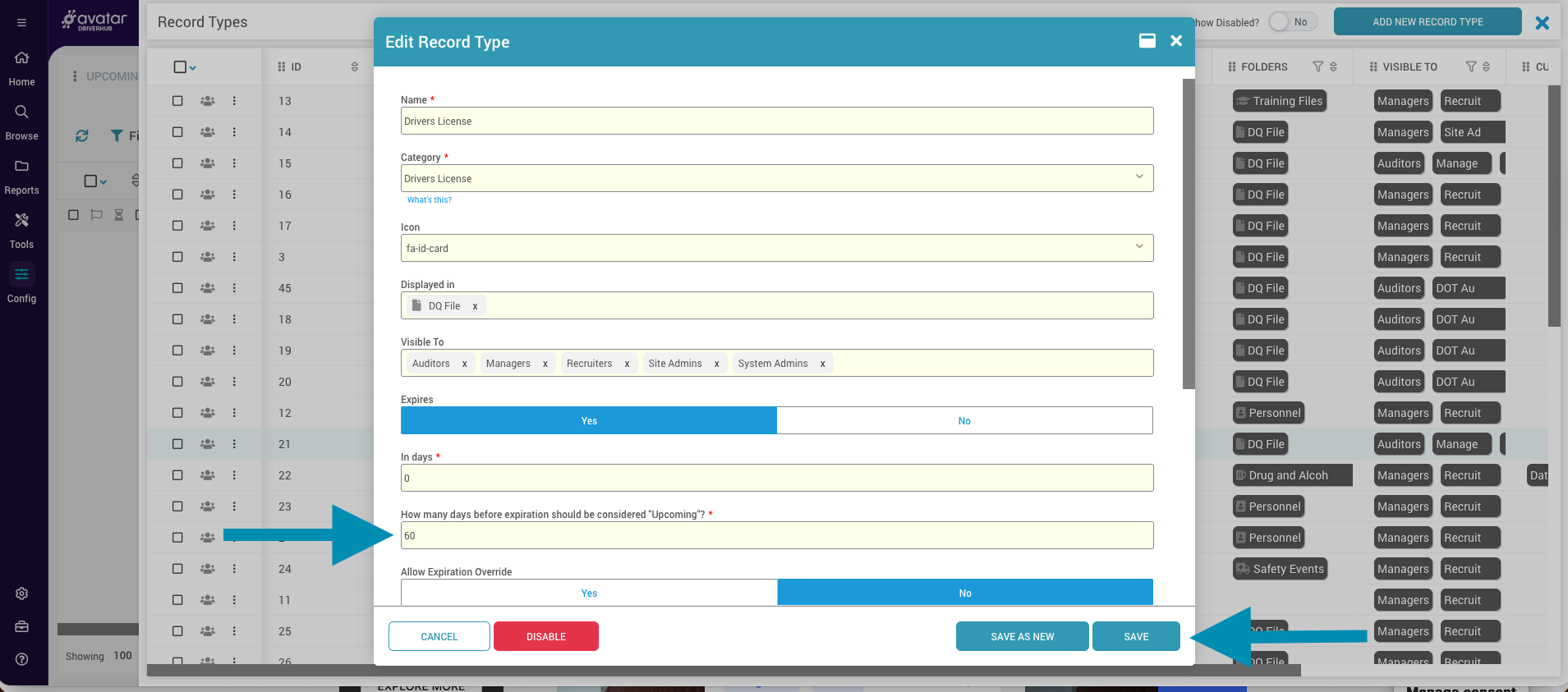The height and width of the screenshot is (692, 1568).
Task: Open the Reports section icon
Action: tap(21, 176)
